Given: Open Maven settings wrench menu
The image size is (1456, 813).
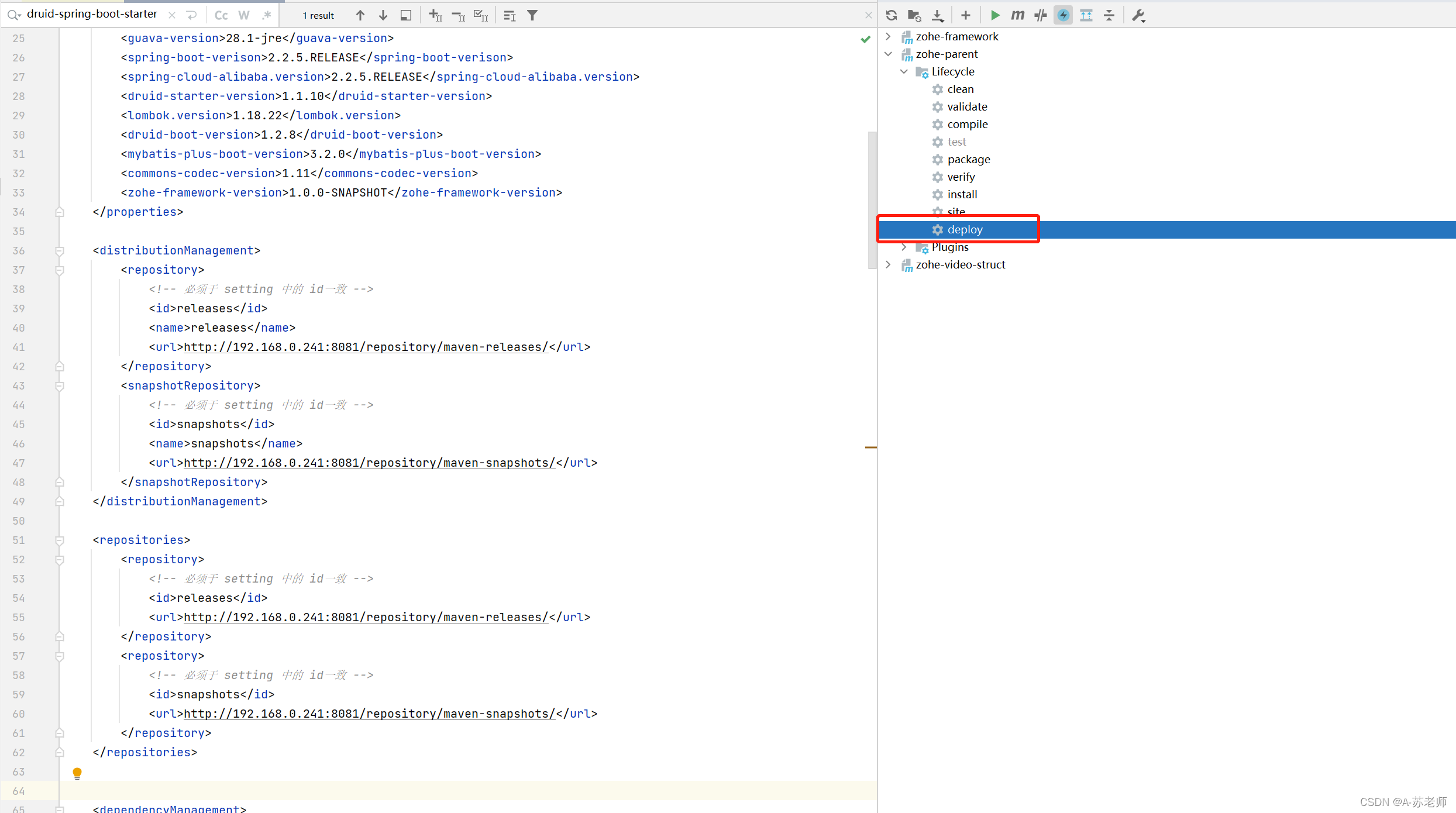Looking at the screenshot, I should (1138, 15).
